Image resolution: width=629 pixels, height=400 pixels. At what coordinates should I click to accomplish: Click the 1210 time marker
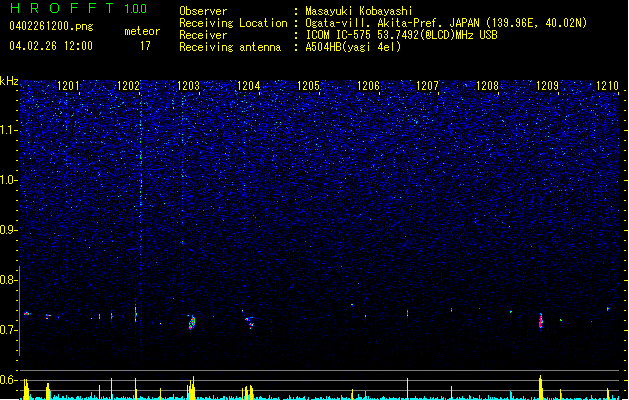tap(607, 86)
